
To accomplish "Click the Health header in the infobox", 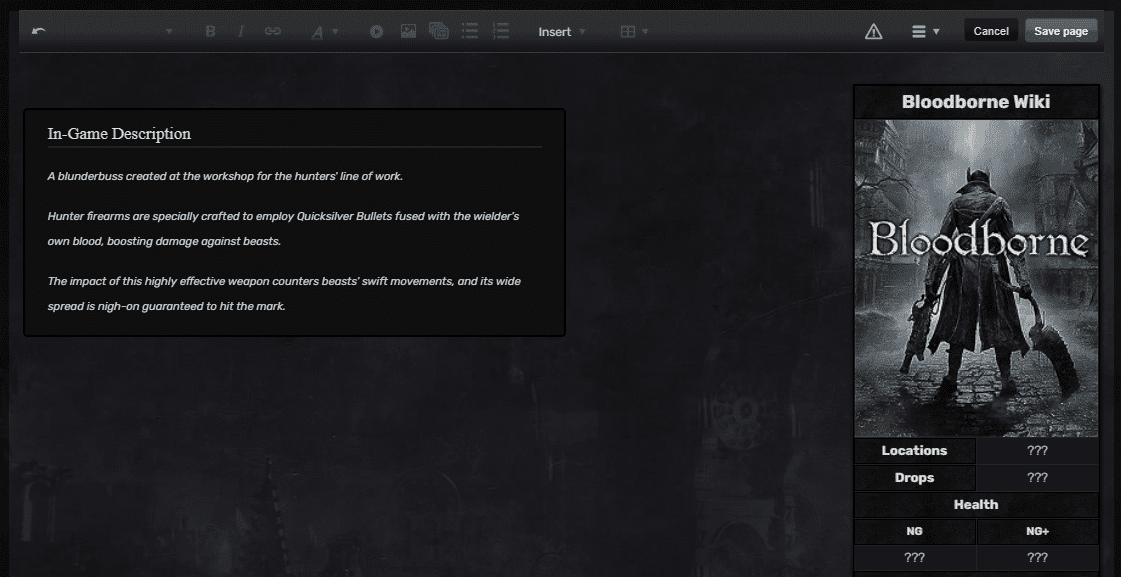I will (976, 505).
